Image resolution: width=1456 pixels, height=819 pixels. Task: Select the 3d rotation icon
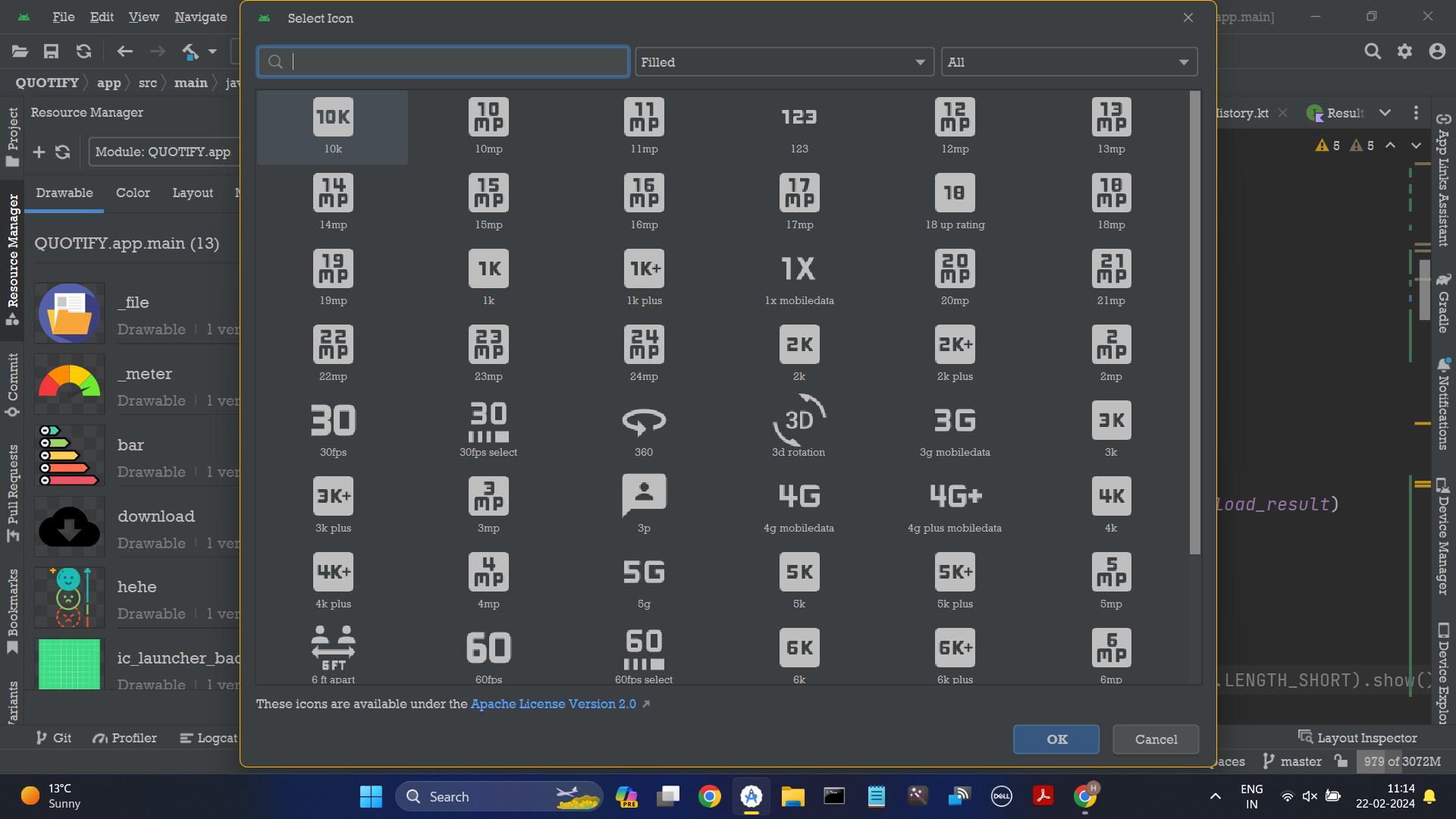799,421
